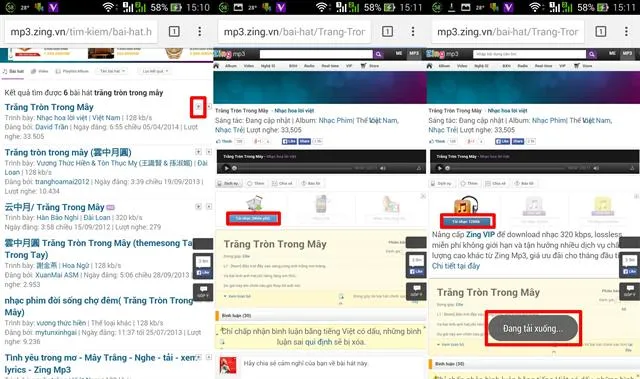Open Album menu on middle screen
The image size is (640, 379).
[231, 66]
